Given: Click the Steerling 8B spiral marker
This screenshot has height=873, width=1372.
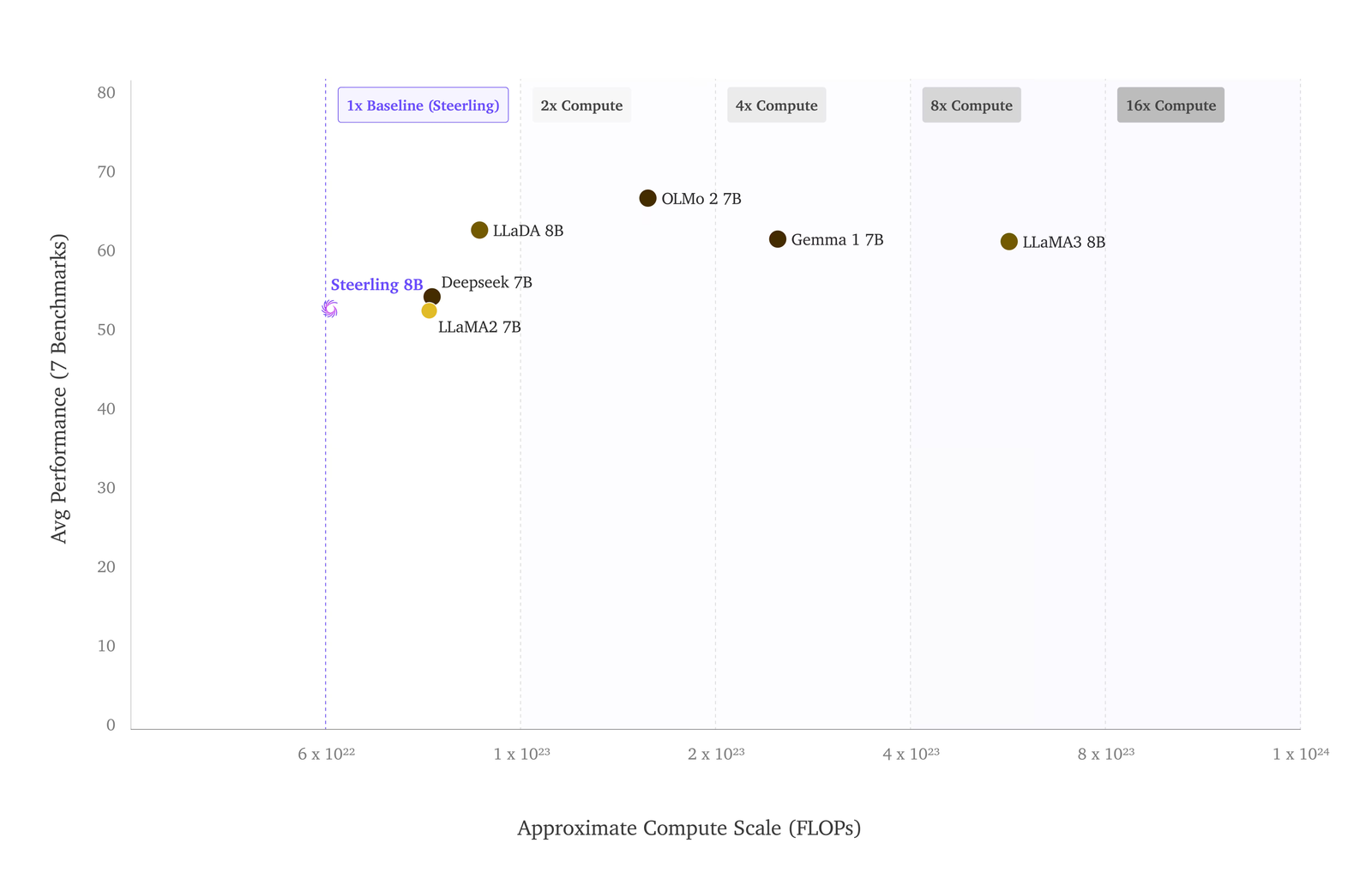Looking at the screenshot, I should pos(330,309).
